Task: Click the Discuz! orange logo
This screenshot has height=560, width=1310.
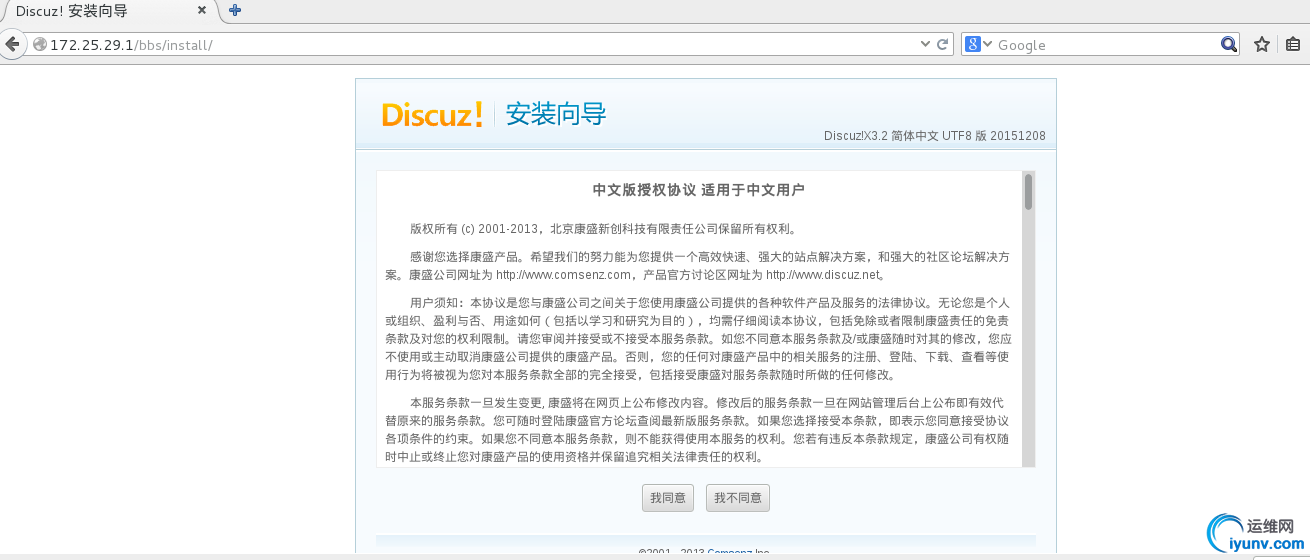Action: (x=432, y=114)
